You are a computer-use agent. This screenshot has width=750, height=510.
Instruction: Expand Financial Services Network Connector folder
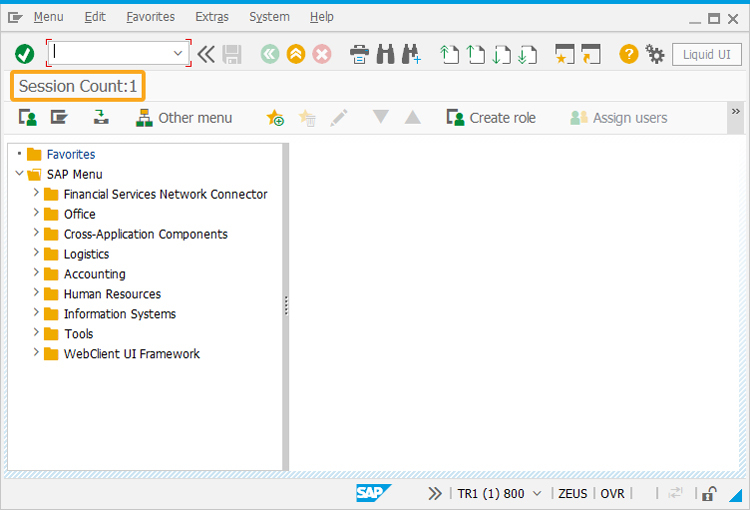[x=36, y=193]
